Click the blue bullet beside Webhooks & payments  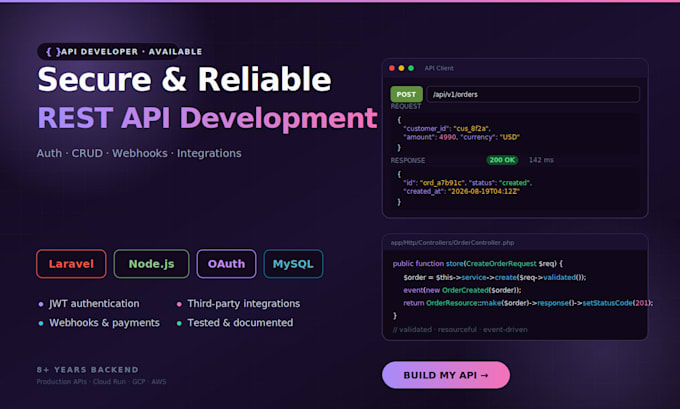pos(41,323)
